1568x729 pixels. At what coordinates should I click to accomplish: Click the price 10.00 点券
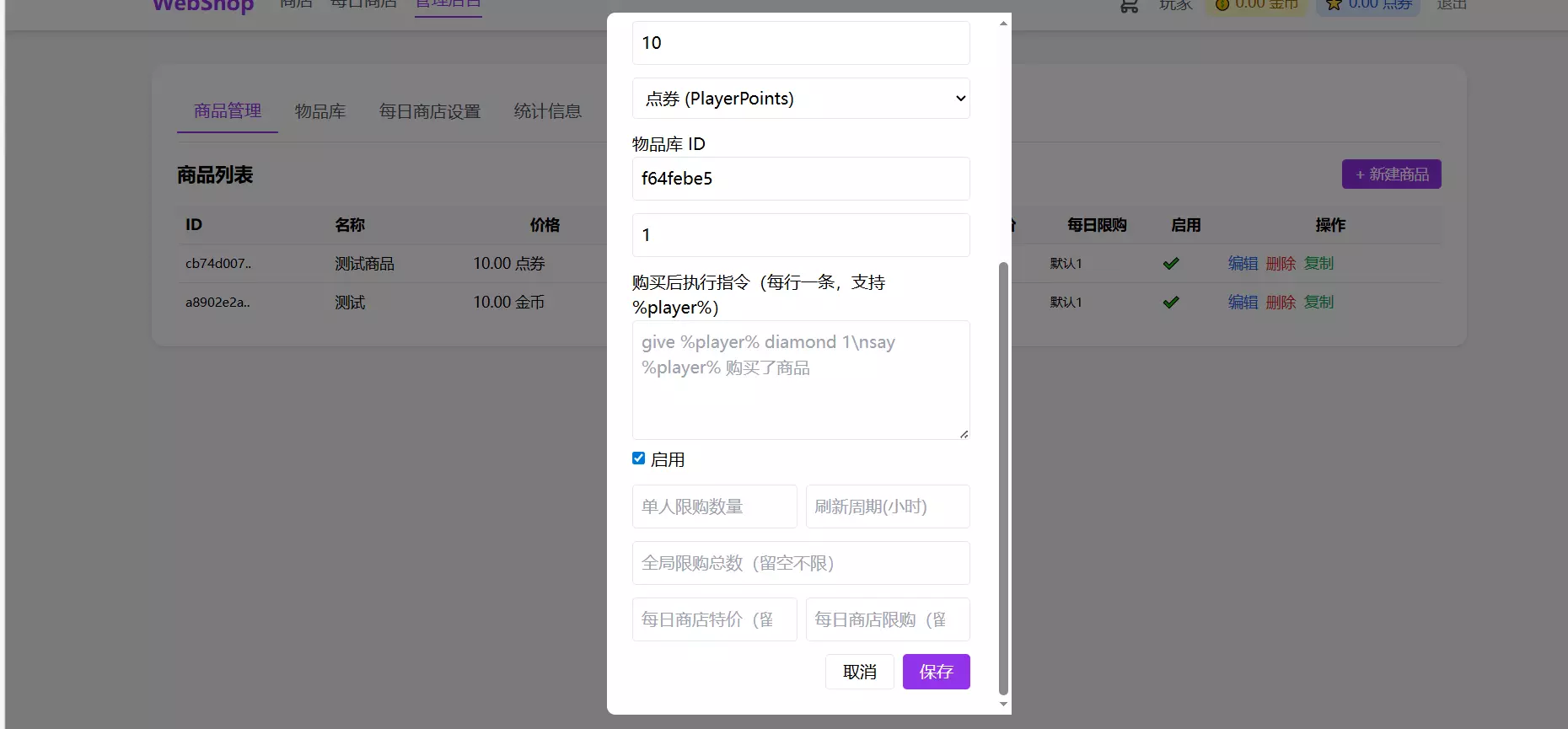(x=509, y=264)
